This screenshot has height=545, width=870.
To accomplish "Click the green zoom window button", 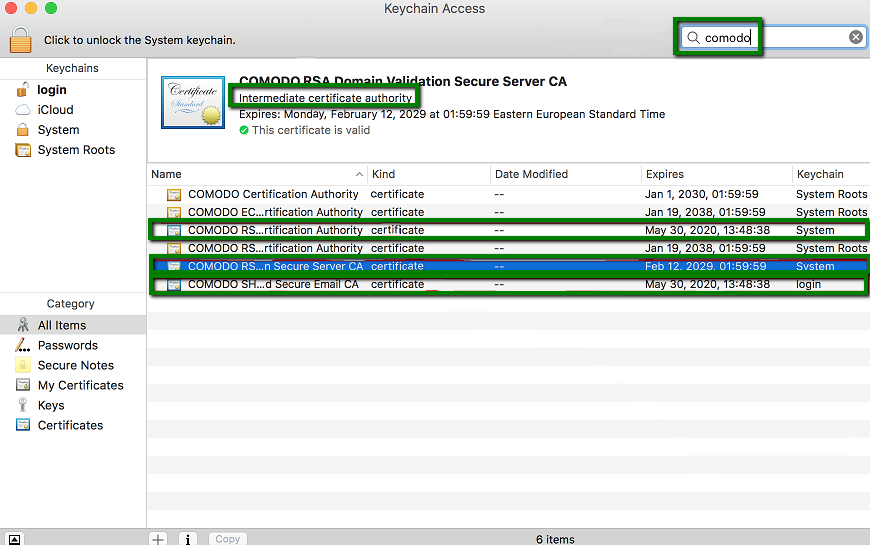I will tap(51, 8).
